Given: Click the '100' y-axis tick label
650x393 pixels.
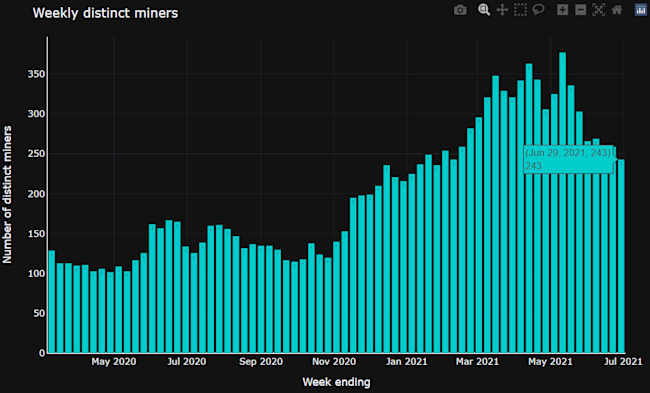Looking at the screenshot, I should [36, 274].
